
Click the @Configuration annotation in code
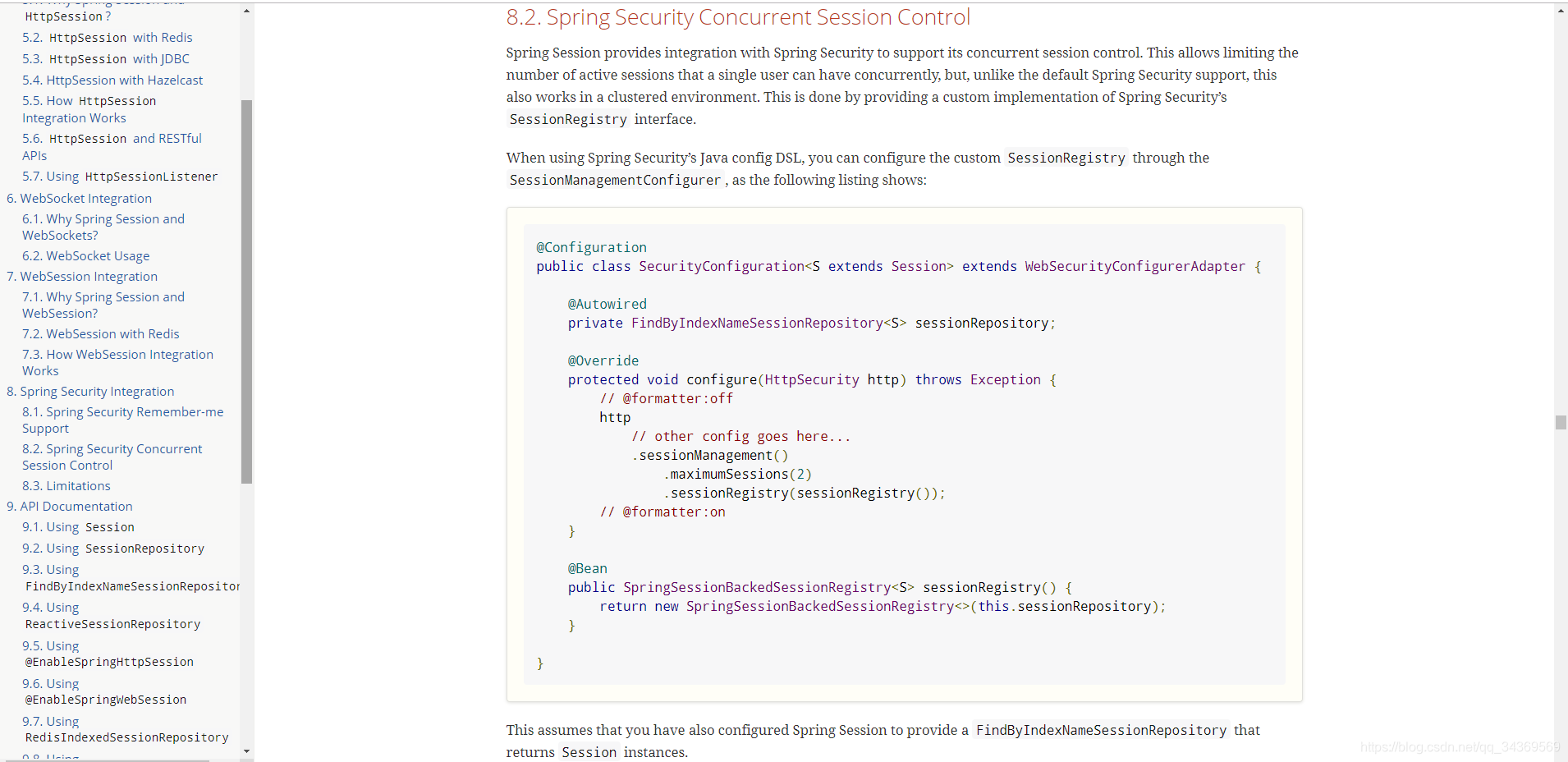pyautogui.click(x=591, y=247)
